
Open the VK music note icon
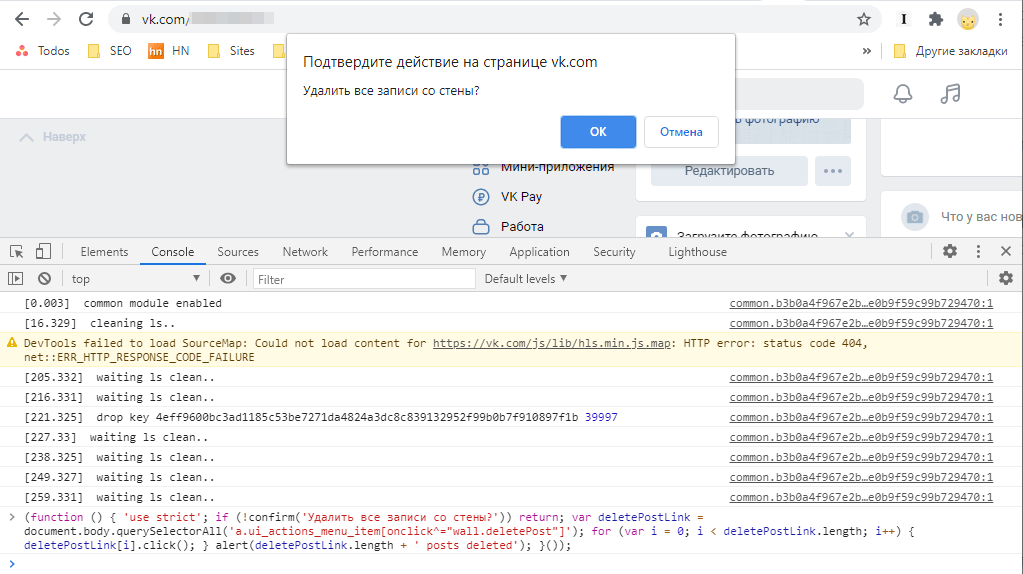pyautogui.click(x=951, y=94)
